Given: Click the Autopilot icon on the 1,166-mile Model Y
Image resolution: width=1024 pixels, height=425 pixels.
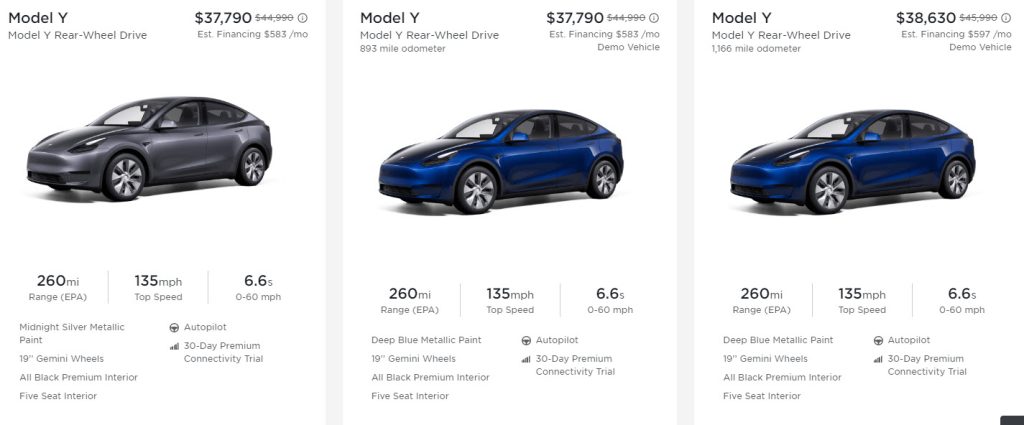Looking at the screenshot, I should click(877, 340).
